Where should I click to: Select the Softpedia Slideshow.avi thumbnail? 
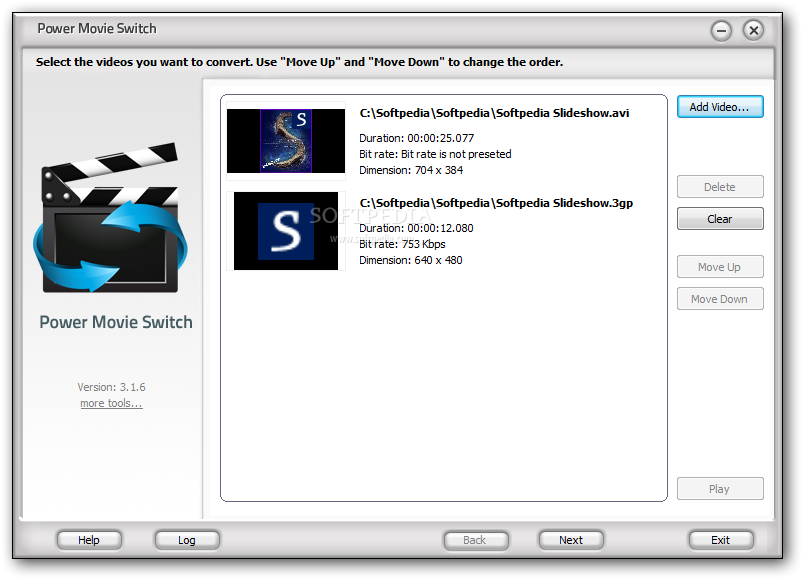[x=286, y=141]
